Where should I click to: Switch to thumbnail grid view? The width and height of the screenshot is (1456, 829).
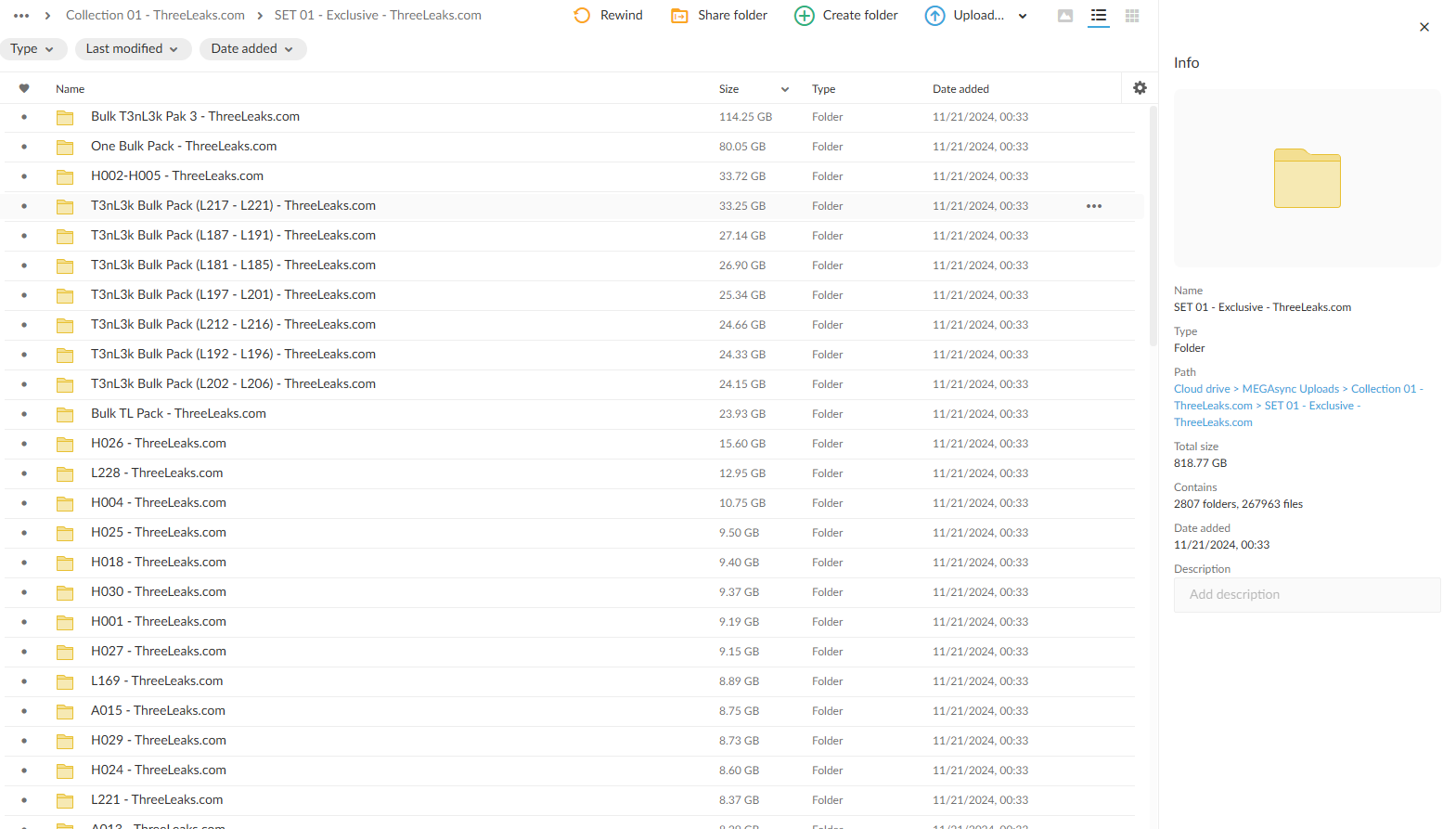click(x=1131, y=16)
